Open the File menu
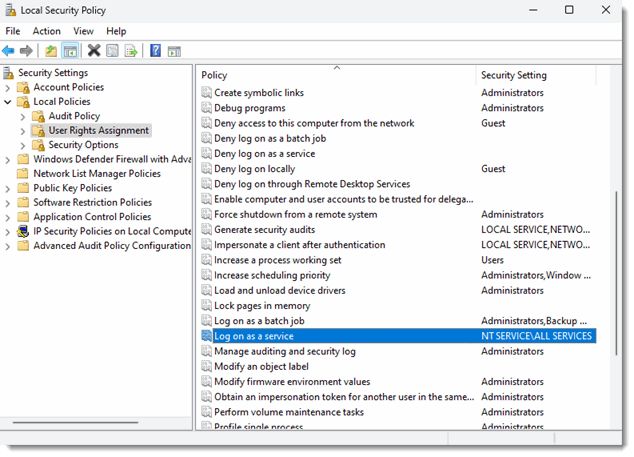Screen dimensions: 634x457 tap(13, 31)
